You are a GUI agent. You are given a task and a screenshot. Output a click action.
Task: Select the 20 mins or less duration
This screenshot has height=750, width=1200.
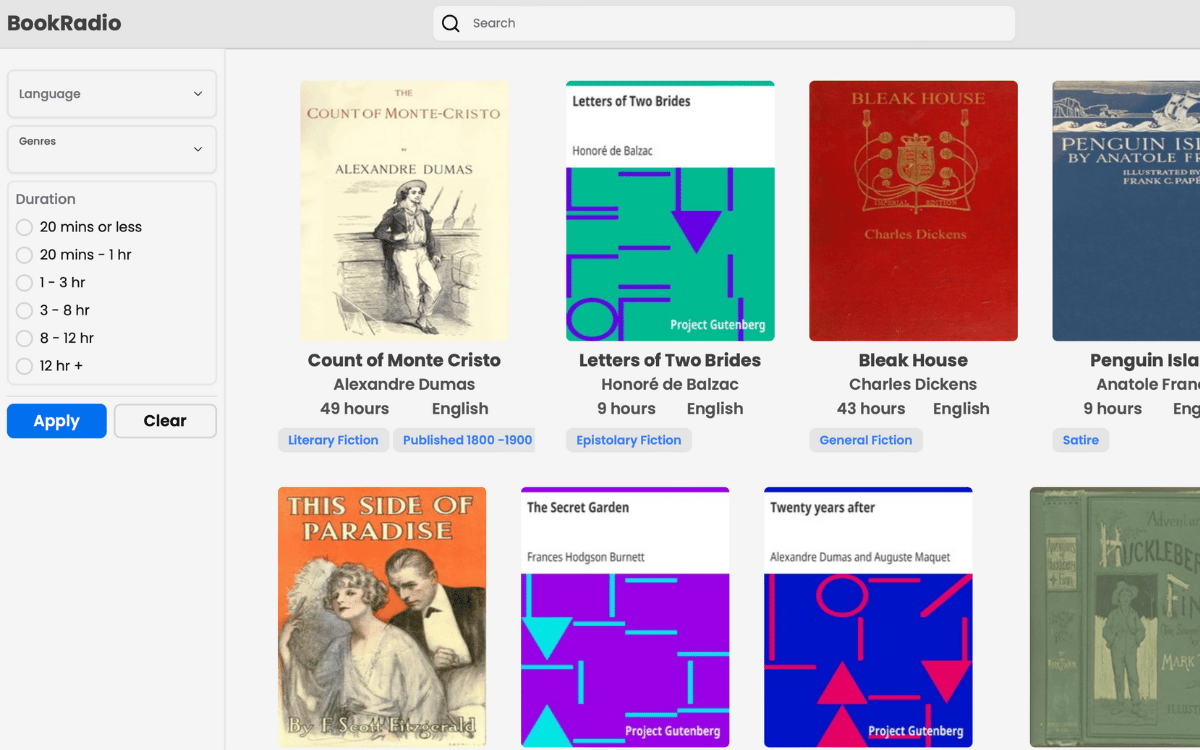pos(25,227)
